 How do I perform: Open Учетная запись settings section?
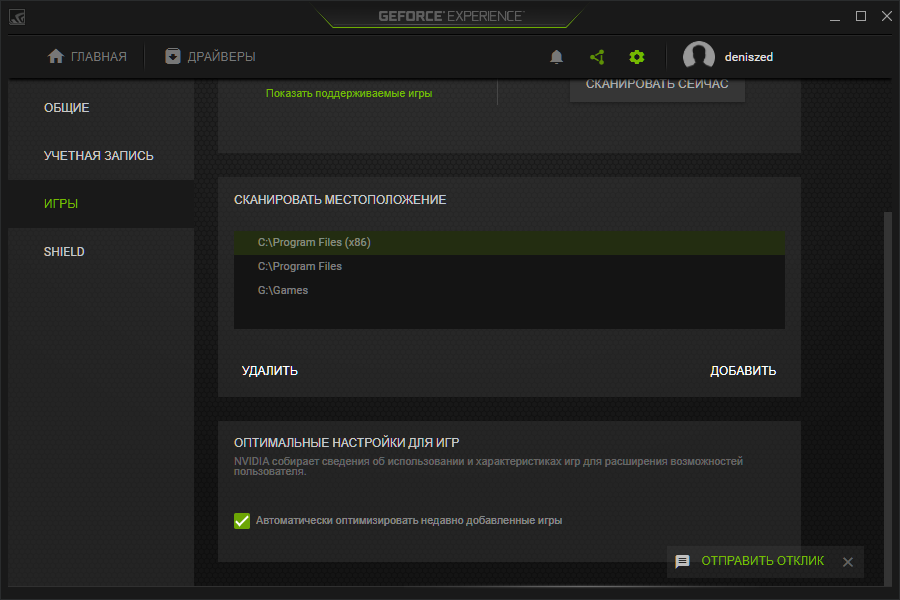[x=99, y=156]
